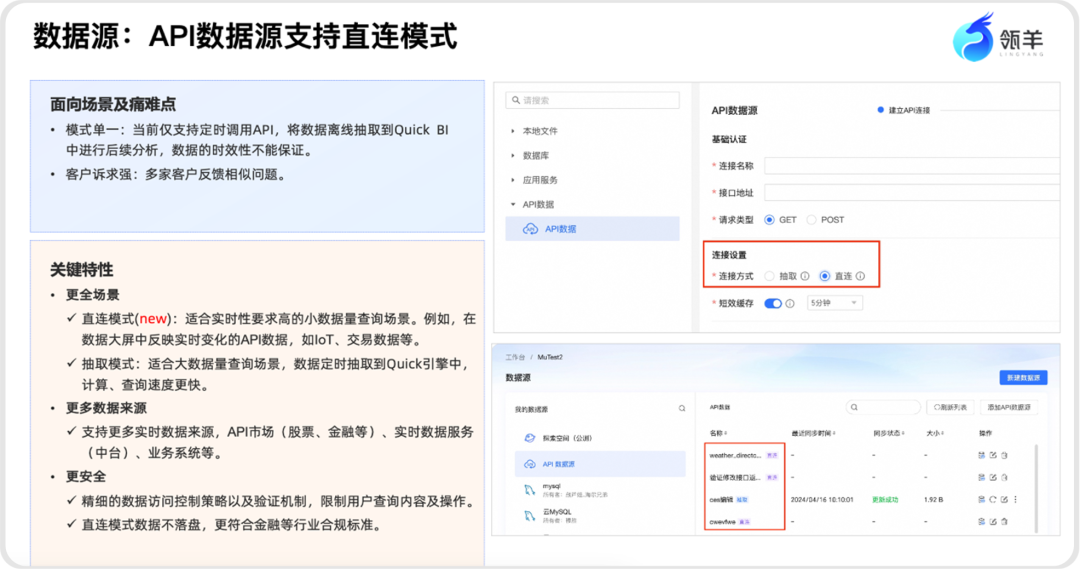Click the info icon next to 抽取
The image size is (1080, 569).
804,276
